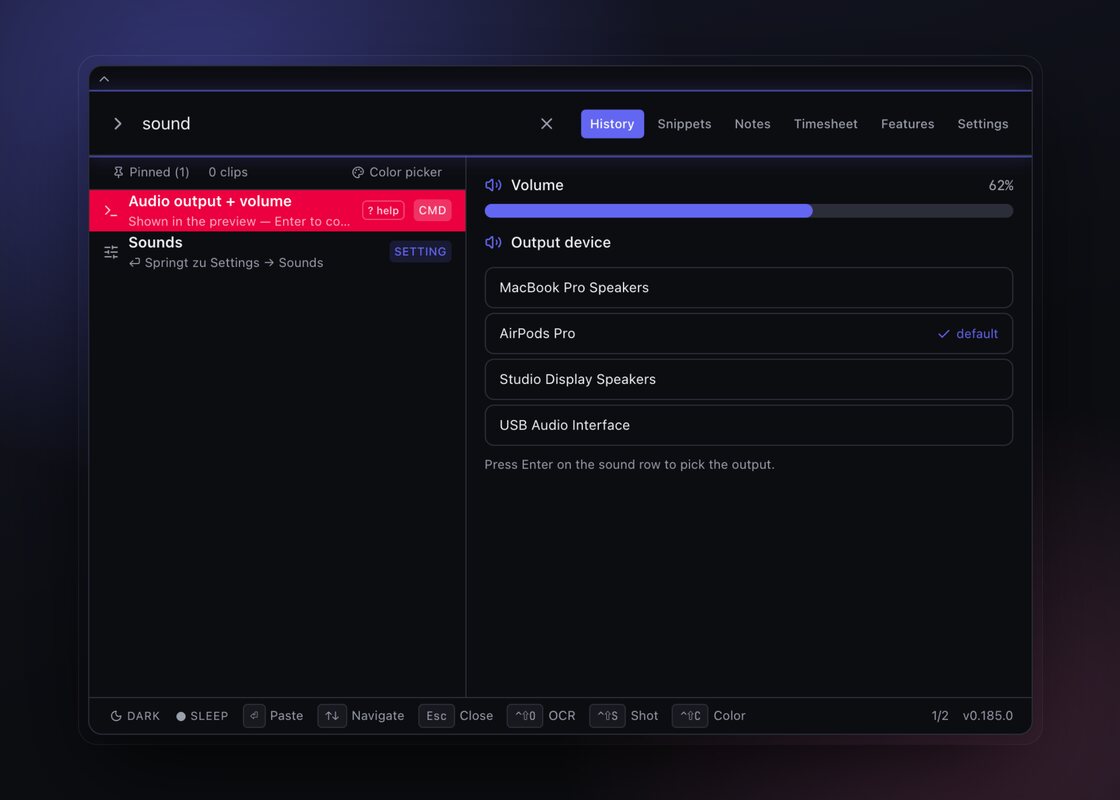Toggle SLEEP status
The width and height of the screenshot is (1120, 800).
coord(202,716)
